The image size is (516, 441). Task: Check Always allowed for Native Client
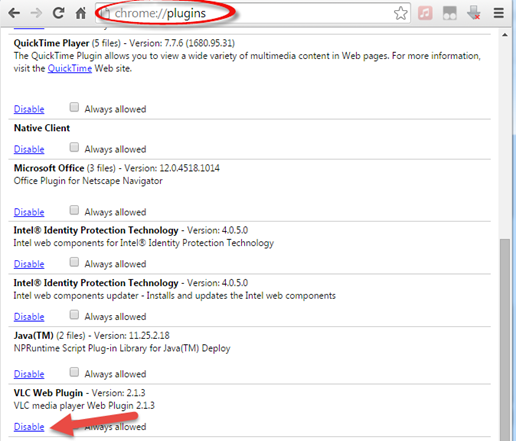[x=74, y=147]
